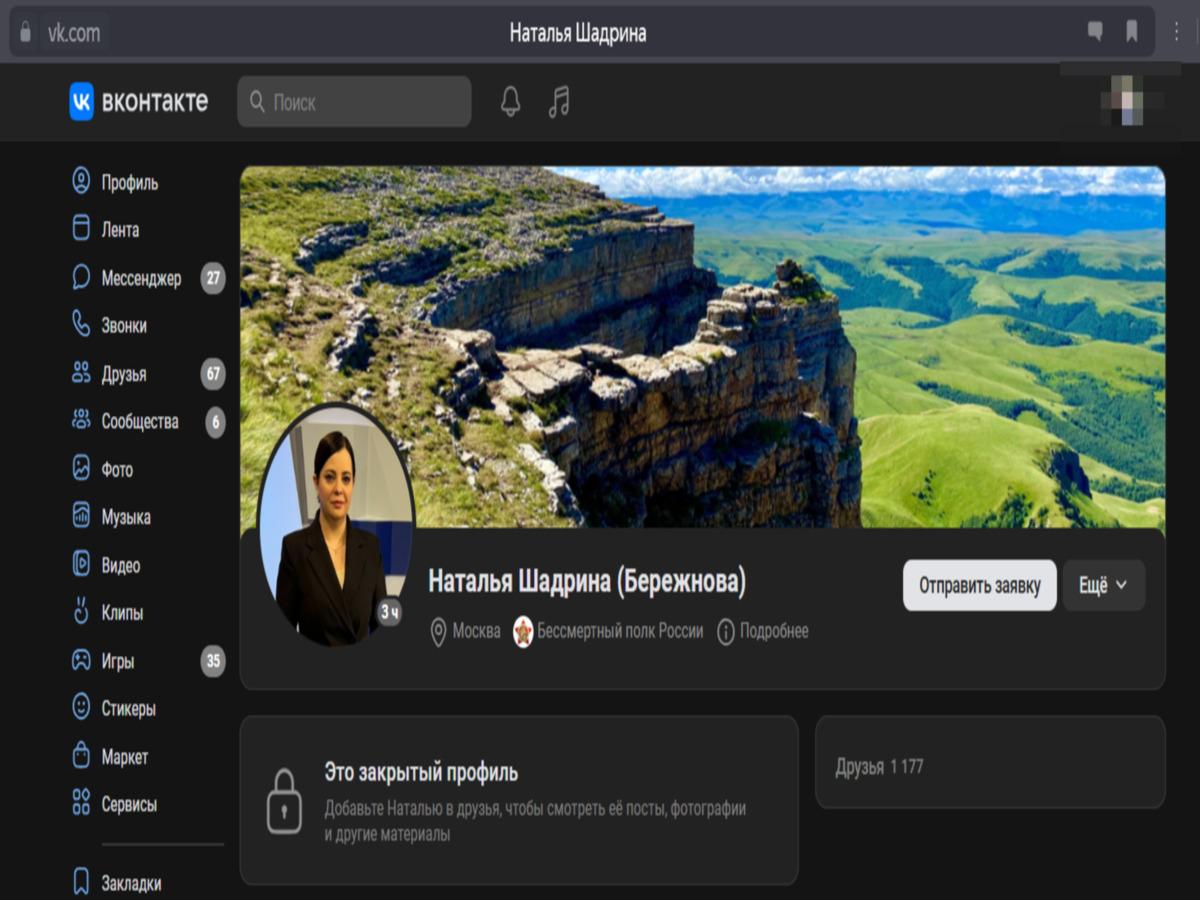Click the Подробнее link for profile details
Viewport: 1200px width, 900px height.
tap(763, 632)
